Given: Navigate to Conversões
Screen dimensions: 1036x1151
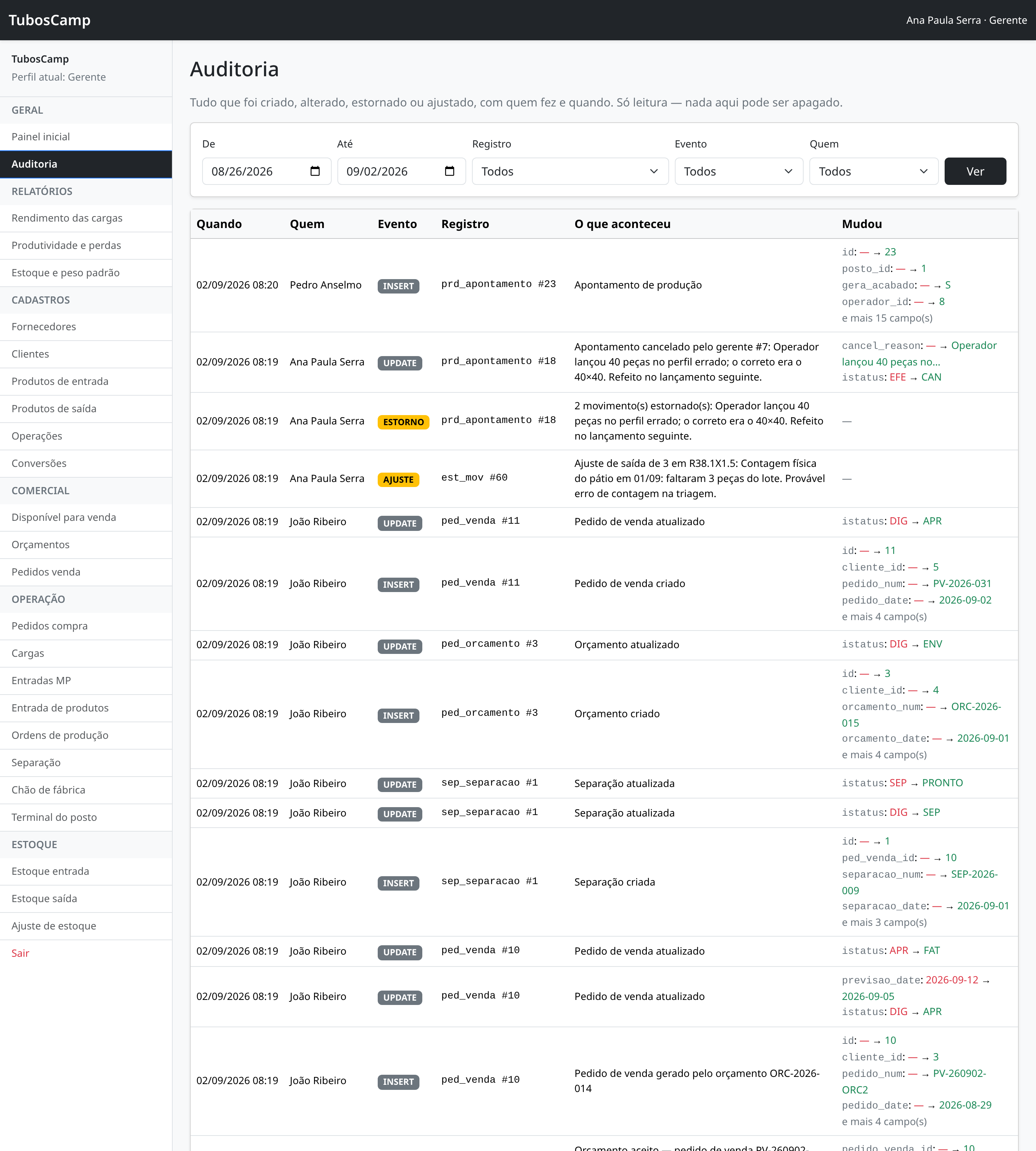Looking at the screenshot, I should 86,463.
